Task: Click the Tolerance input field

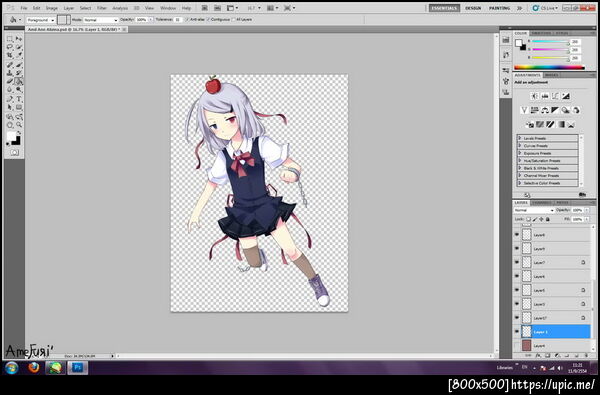Action: [x=178, y=20]
